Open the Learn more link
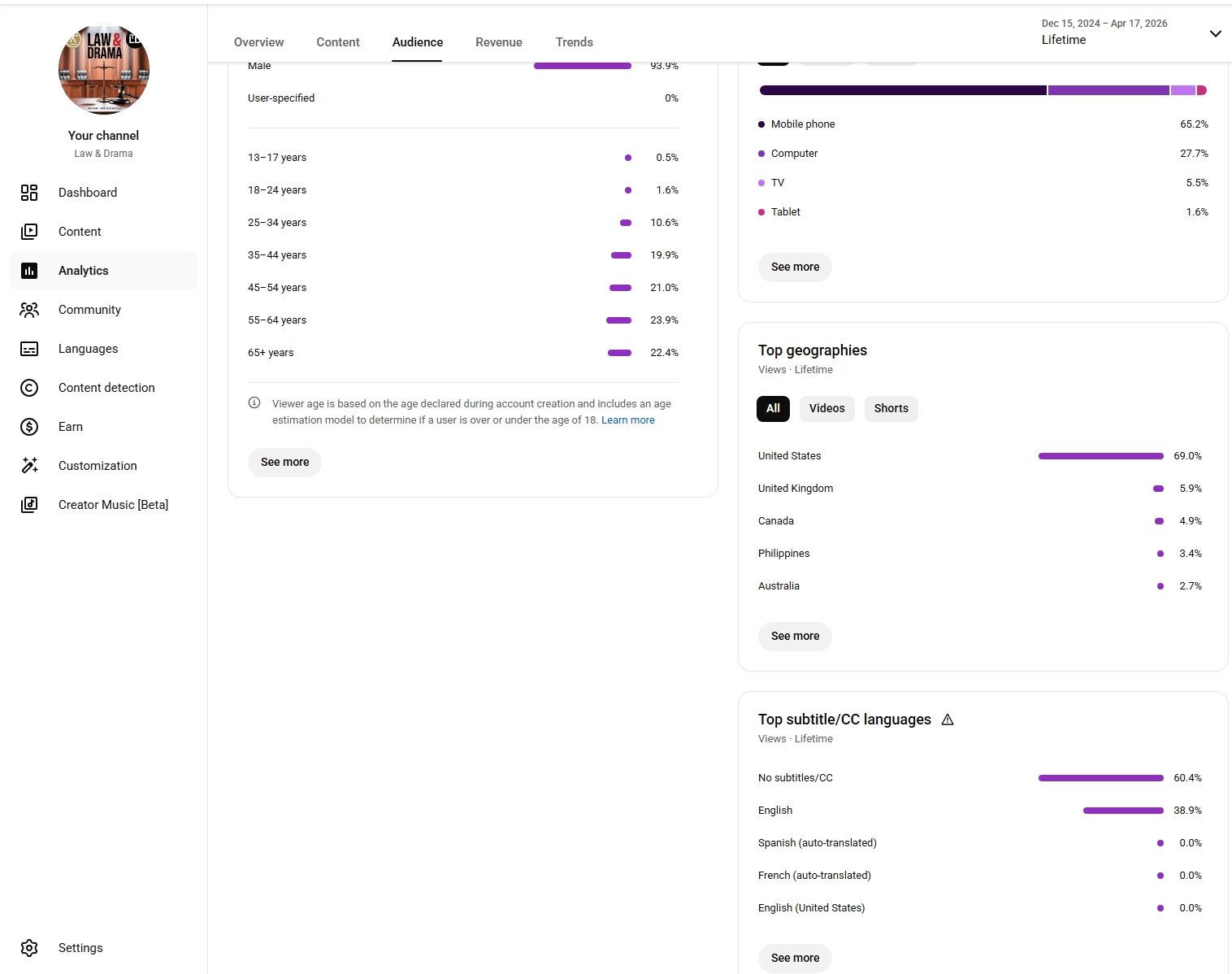 click(x=627, y=420)
